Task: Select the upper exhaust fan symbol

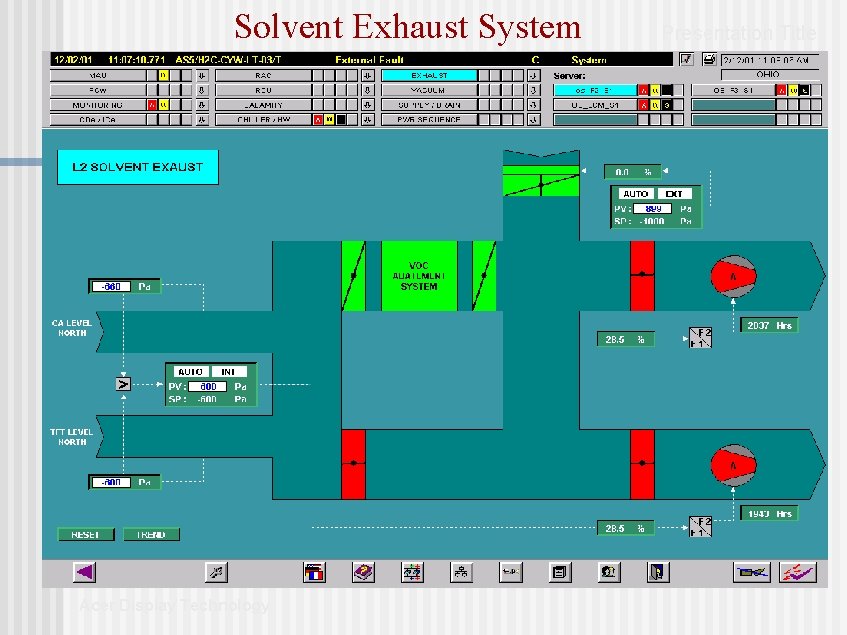Action: [x=733, y=276]
